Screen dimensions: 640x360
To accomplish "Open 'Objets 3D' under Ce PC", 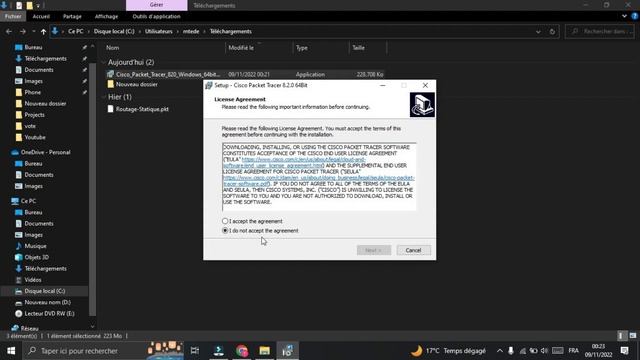I will point(36,257).
